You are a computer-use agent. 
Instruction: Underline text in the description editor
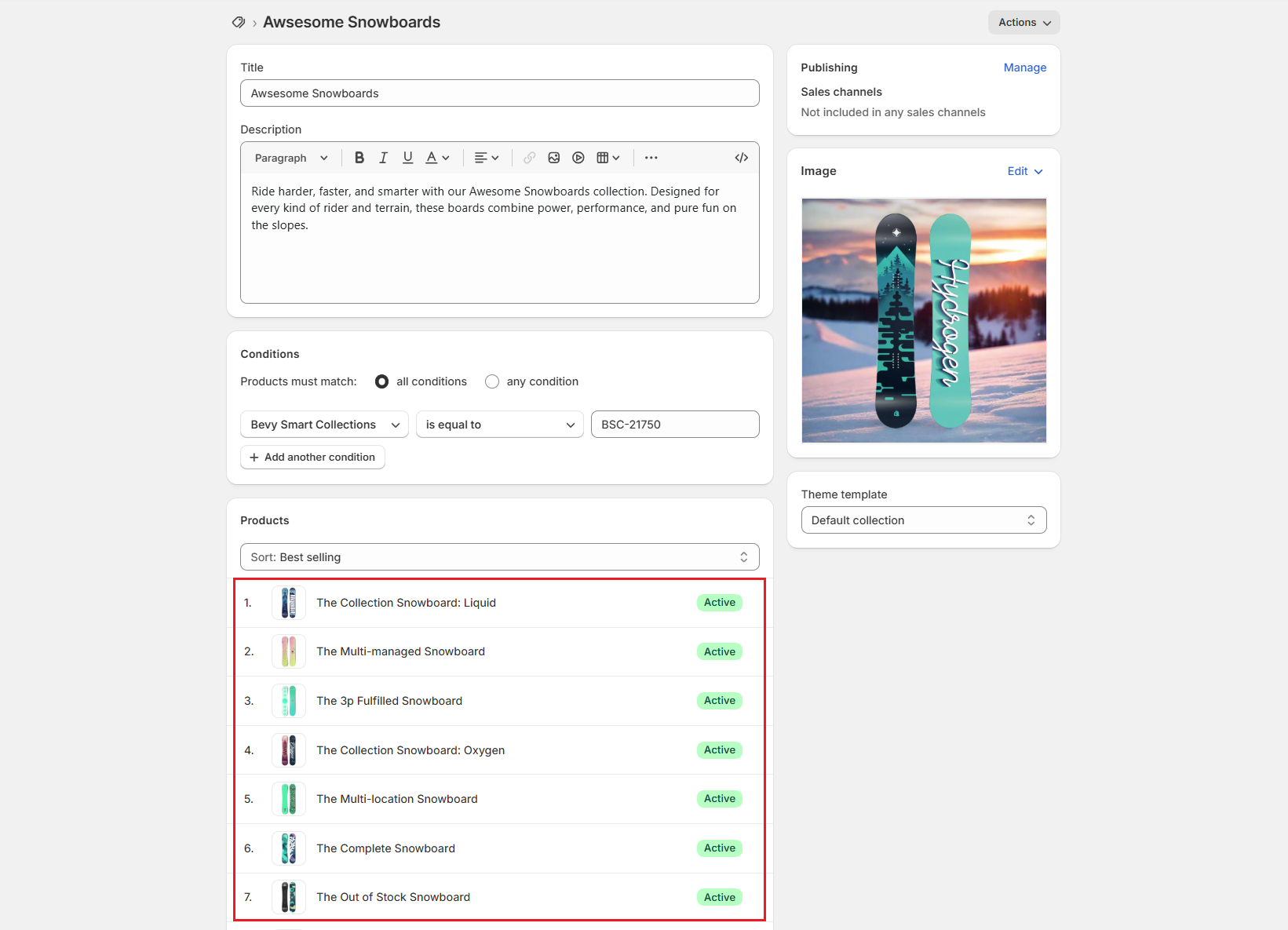(x=407, y=158)
